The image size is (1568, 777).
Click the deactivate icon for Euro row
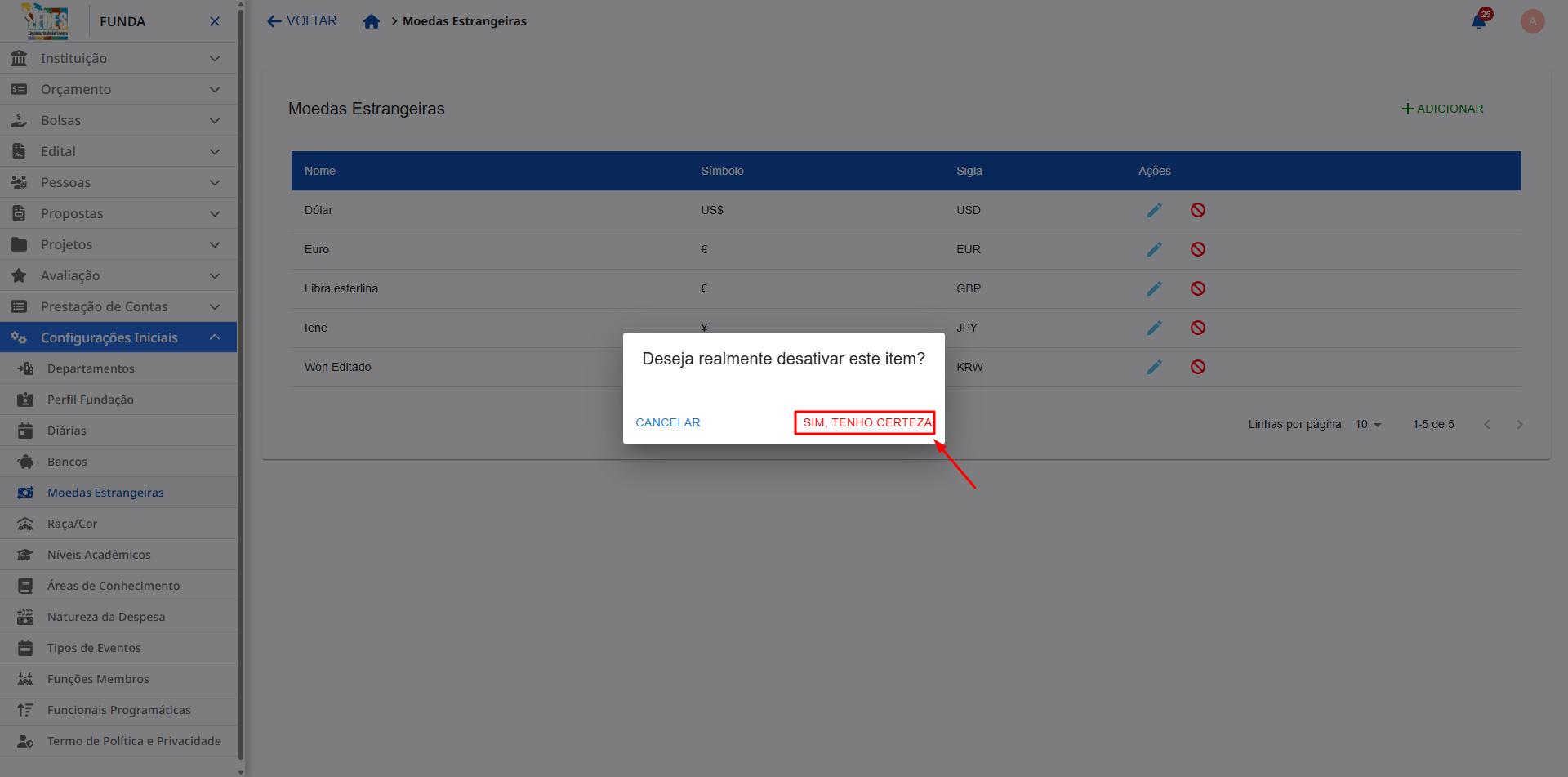pos(1197,249)
